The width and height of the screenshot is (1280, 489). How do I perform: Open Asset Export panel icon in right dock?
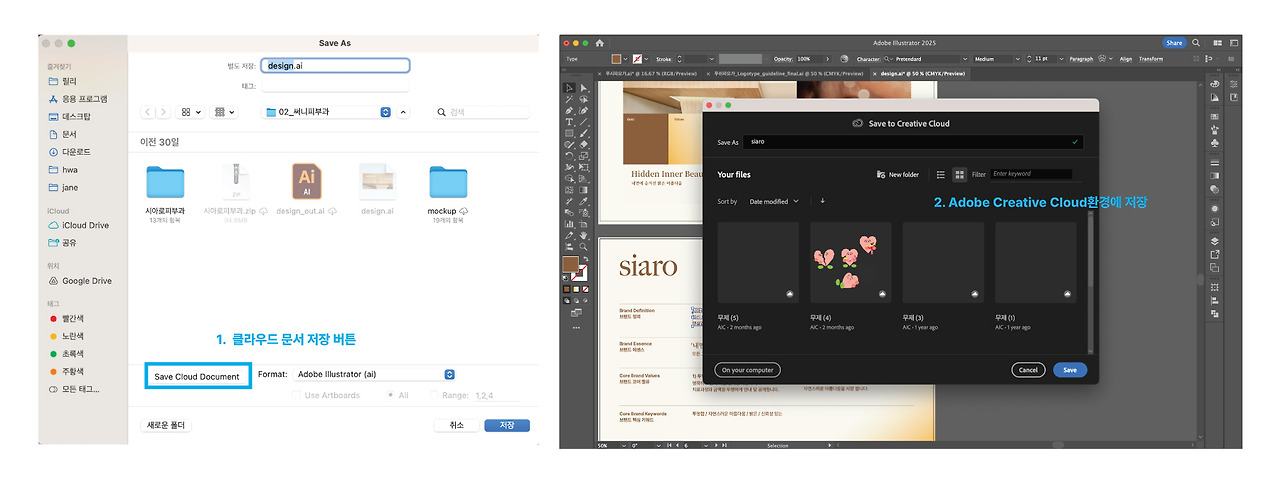pyautogui.click(x=1214, y=254)
